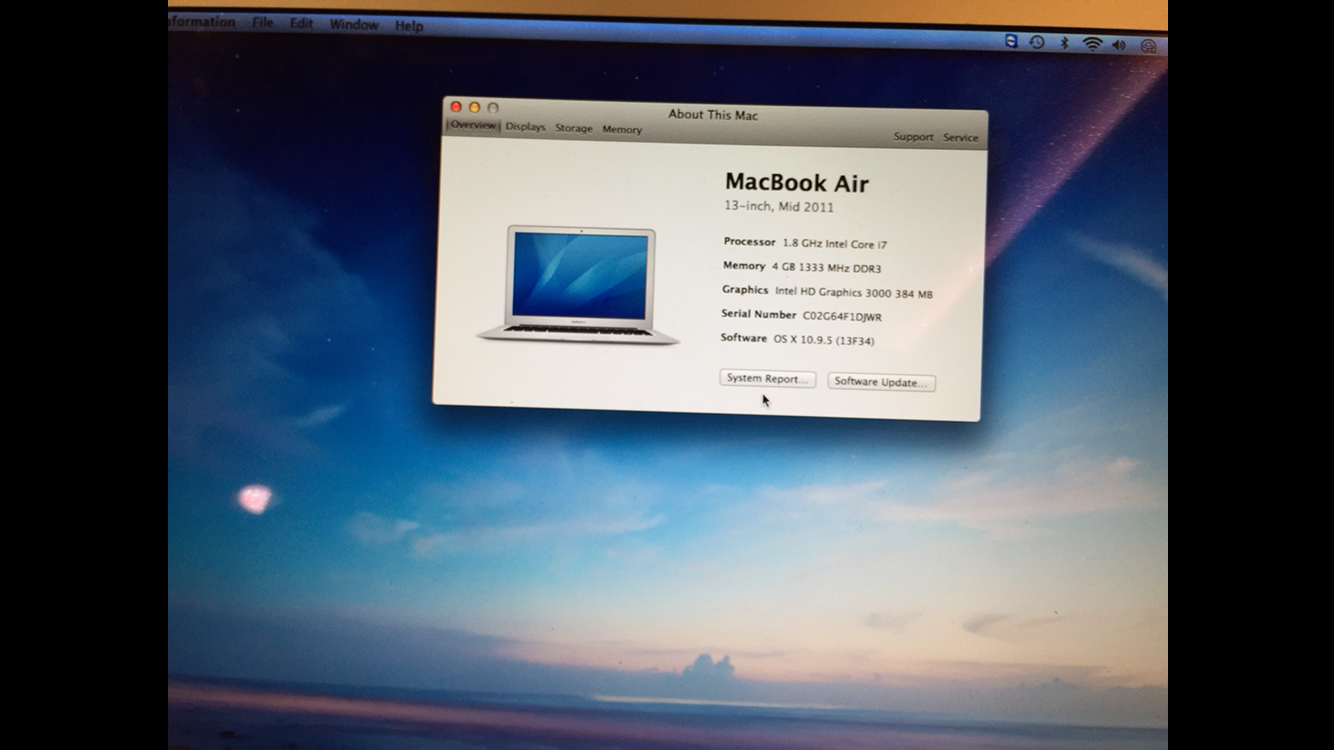The width and height of the screenshot is (1334, 750).
Task: Click the 'About This Mac' window title
Action: click(713, 115)
